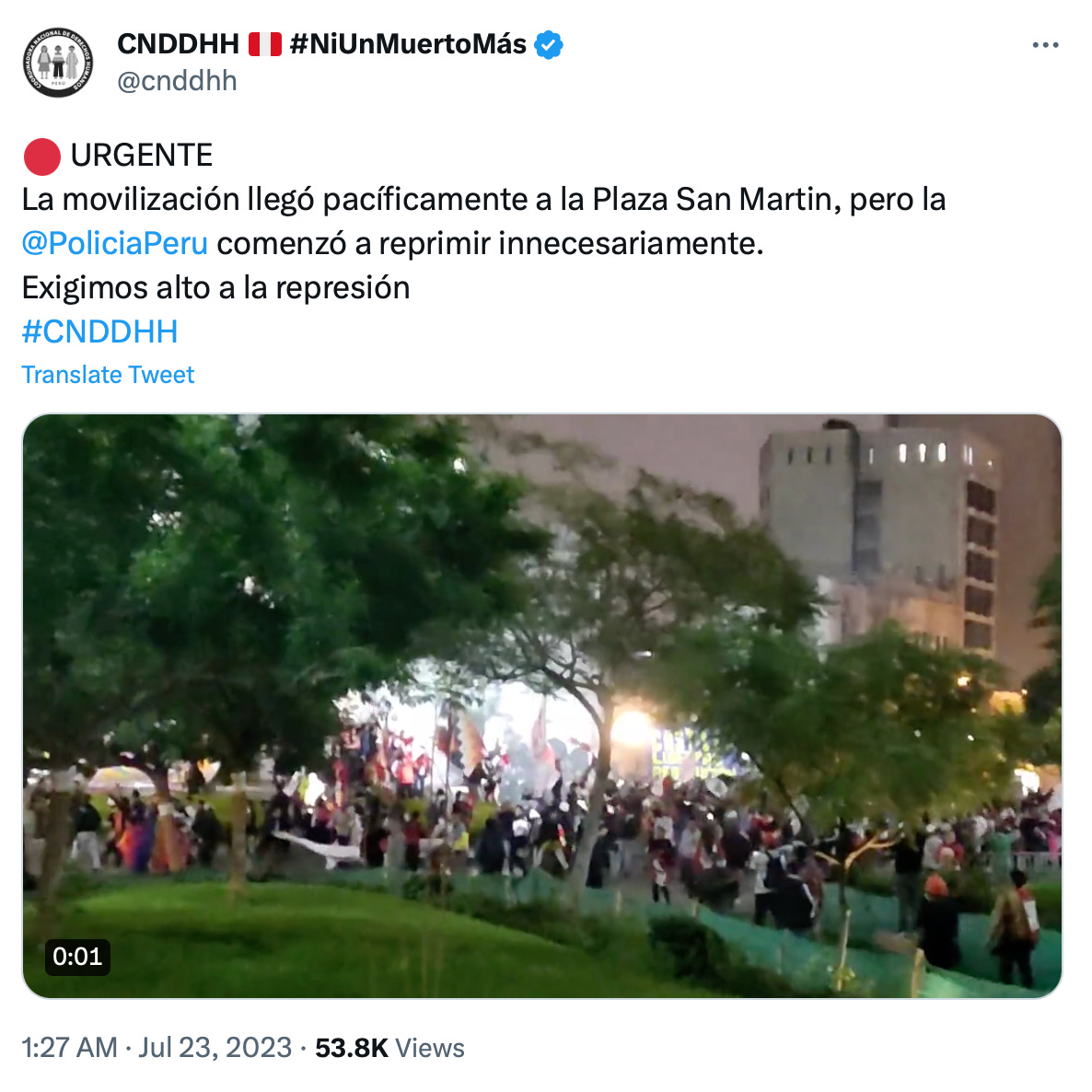Open the three-dot more options menu

pos(1045,45)
